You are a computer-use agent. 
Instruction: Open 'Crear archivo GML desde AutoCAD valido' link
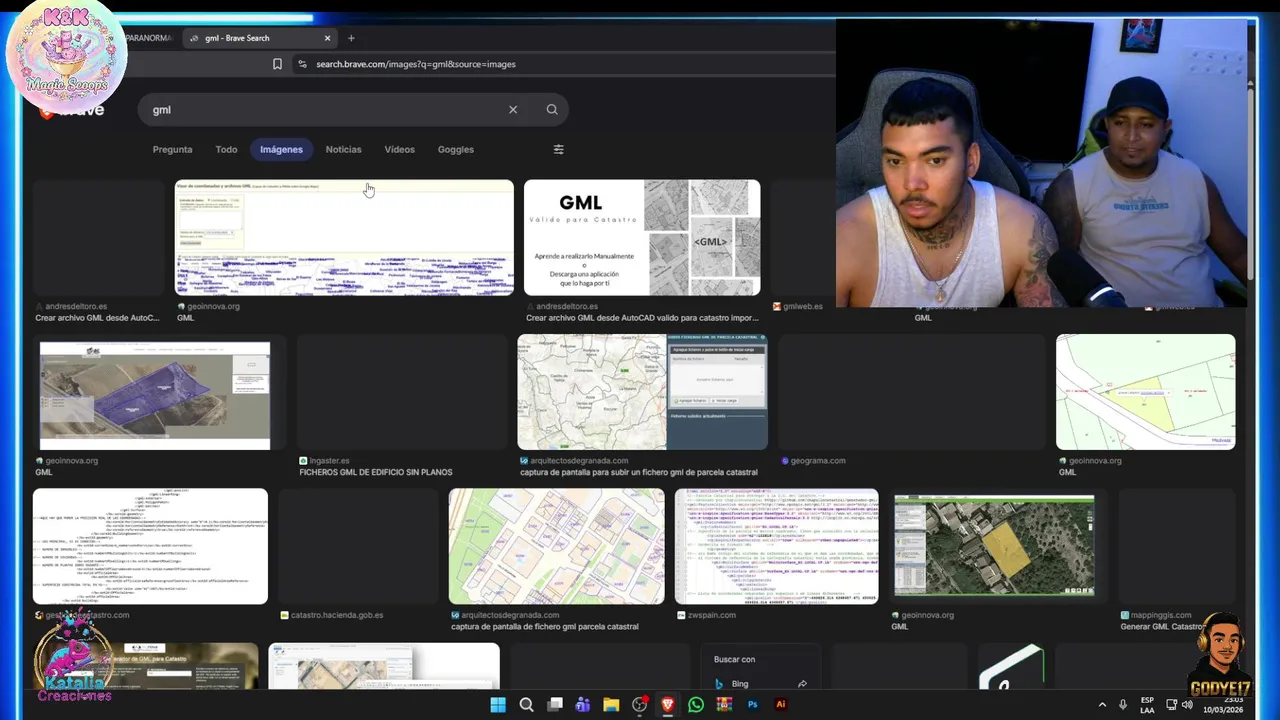pos(642,319)
